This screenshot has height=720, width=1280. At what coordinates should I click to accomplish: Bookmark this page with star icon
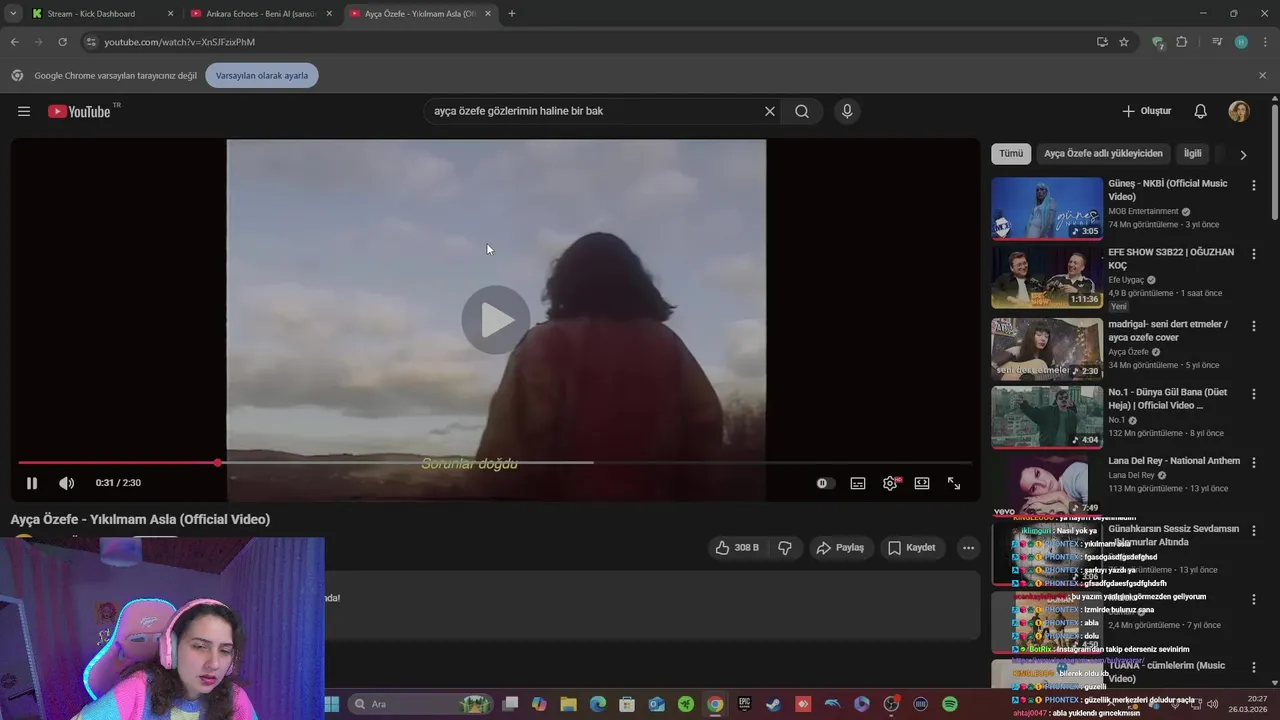pyautogui.click(x=1124, y=42)
